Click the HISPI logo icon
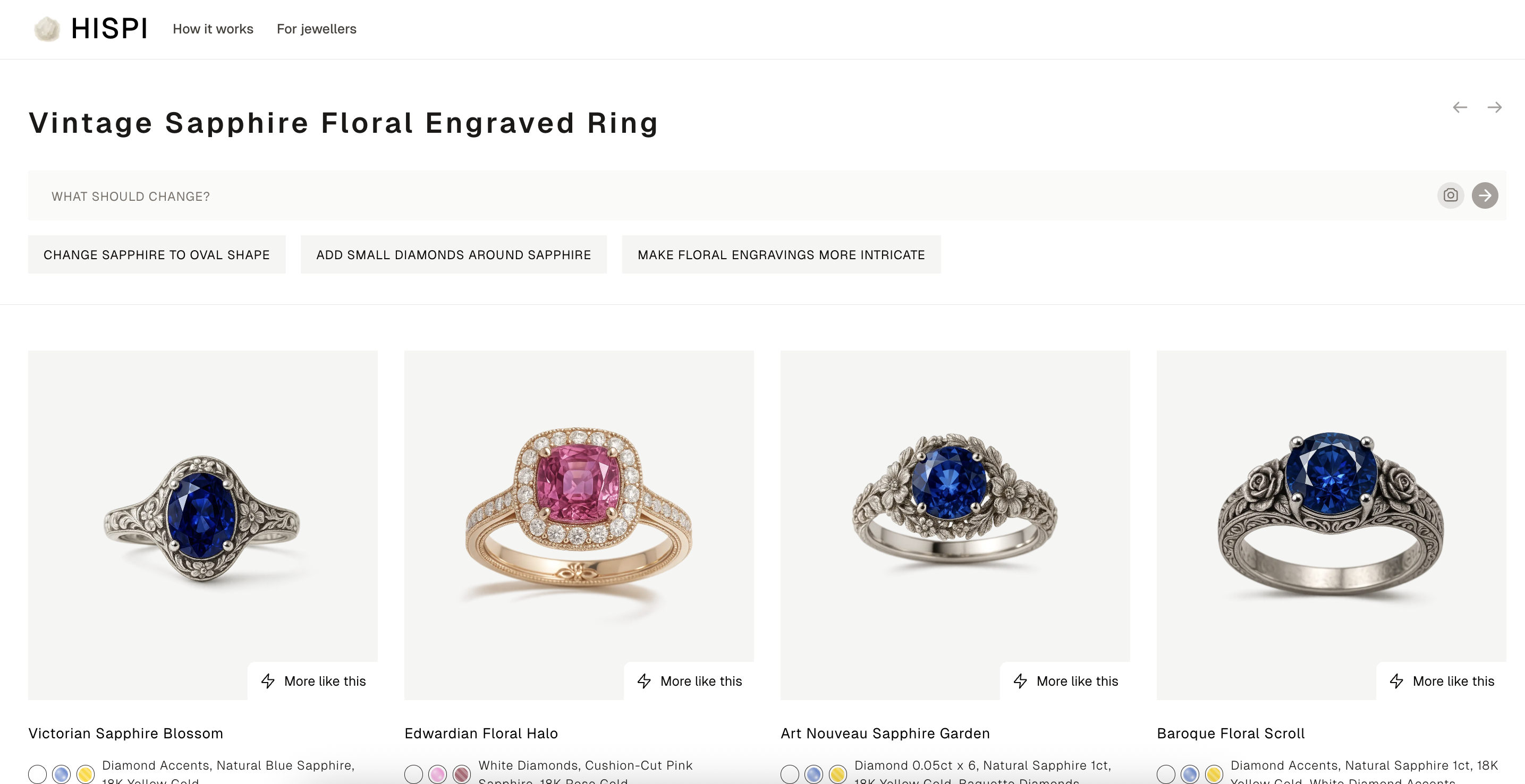This screenshot has width=1525, height=784. pos(47,29)
